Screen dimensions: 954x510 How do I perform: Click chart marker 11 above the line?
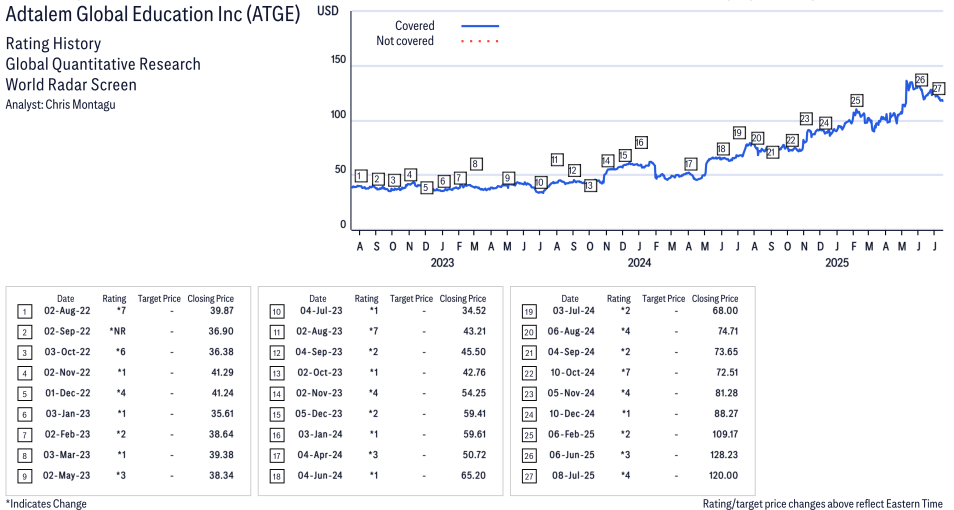556,159
